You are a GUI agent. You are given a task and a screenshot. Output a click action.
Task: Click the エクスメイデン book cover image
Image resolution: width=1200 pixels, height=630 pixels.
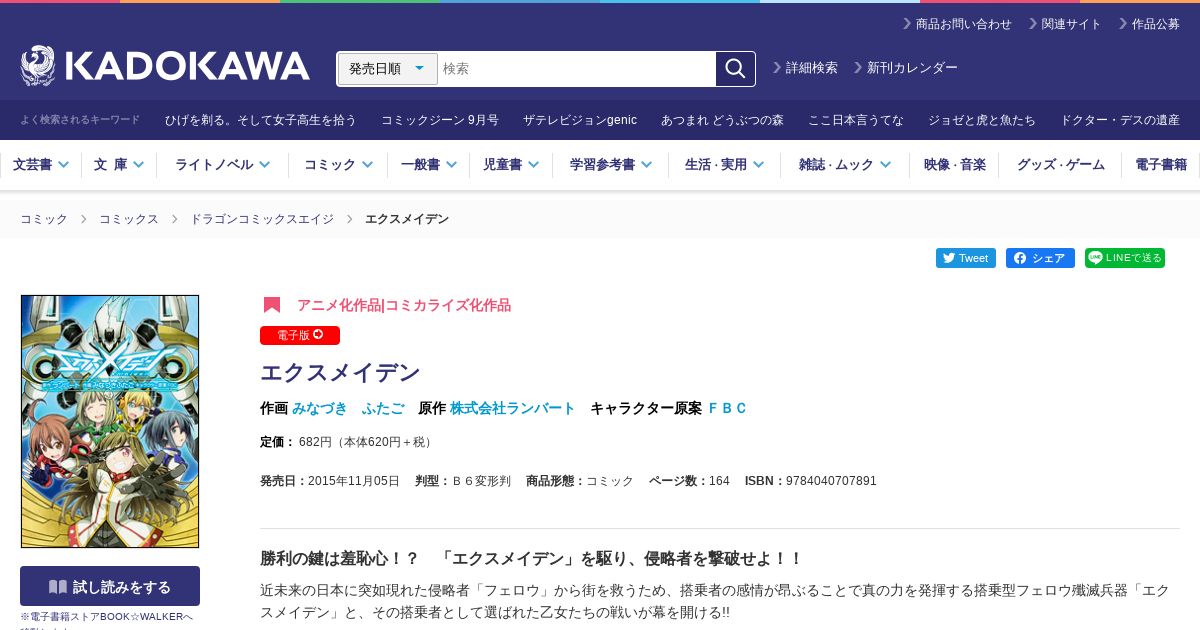click(110, 421)
